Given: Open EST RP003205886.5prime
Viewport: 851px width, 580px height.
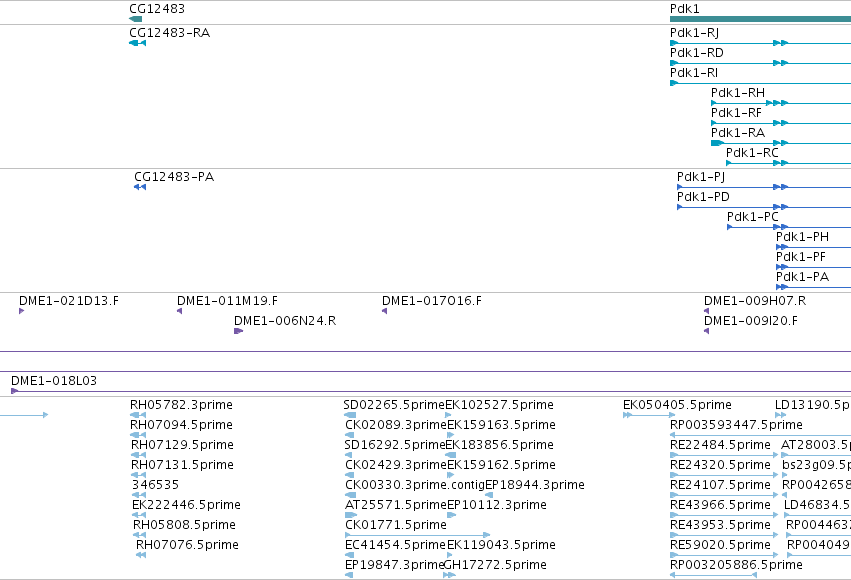Looking at the screenshot, I should coord(736,565).
